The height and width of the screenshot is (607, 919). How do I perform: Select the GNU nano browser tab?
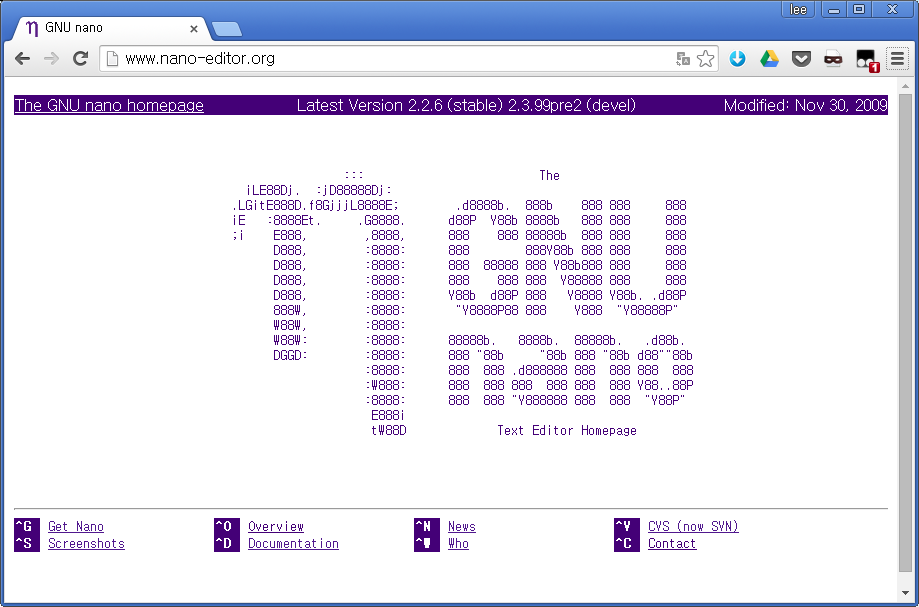(100, 28)
